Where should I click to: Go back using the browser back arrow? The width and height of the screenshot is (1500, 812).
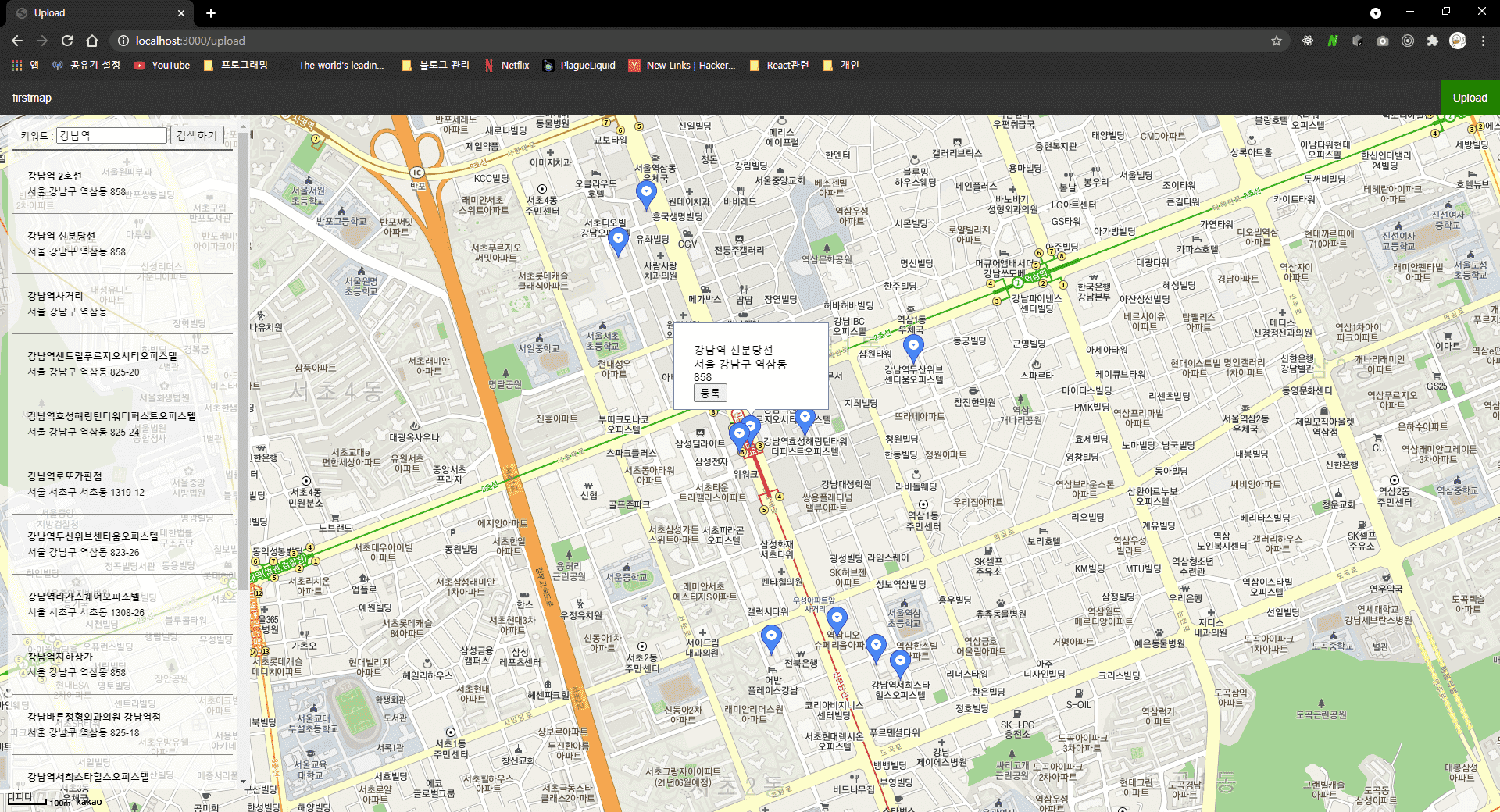[x=17, y=41]
